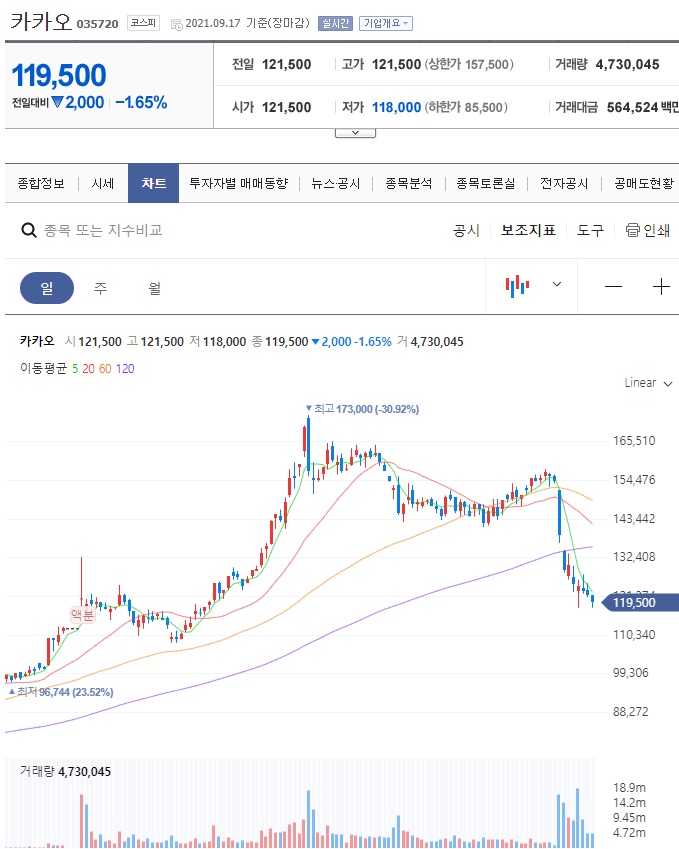
Task: Click the stock code 035720
Action: click(x=97, y=24)
